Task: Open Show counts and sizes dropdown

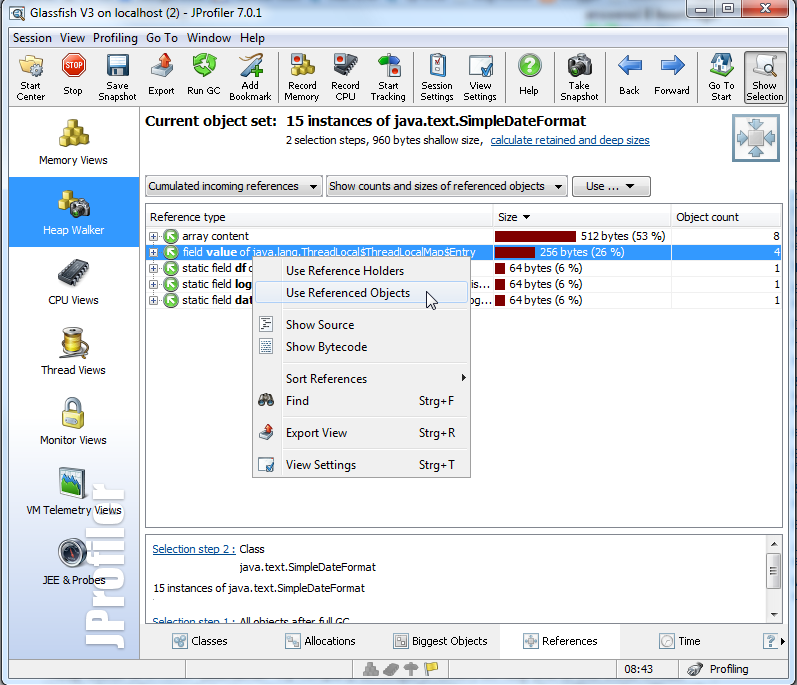Action: point(446,186)
